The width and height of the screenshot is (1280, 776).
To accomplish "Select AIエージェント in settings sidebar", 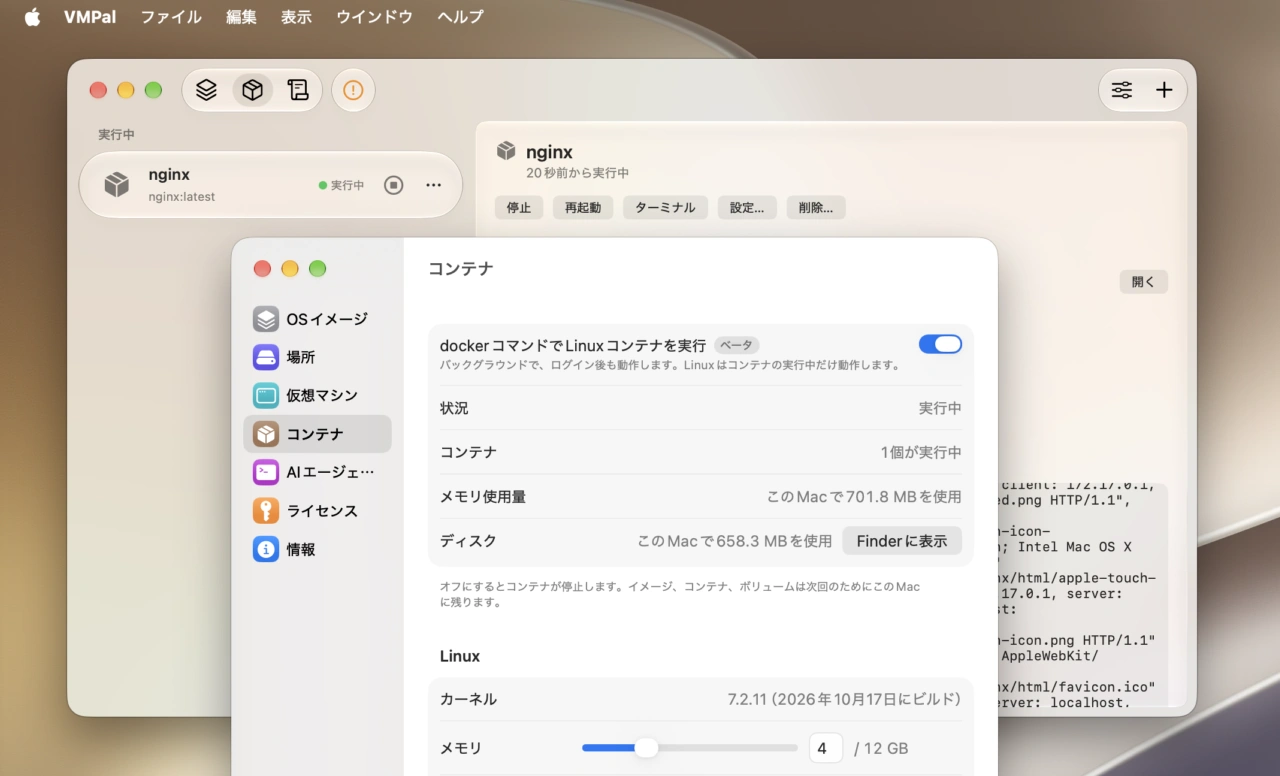I will coord(317,472).
